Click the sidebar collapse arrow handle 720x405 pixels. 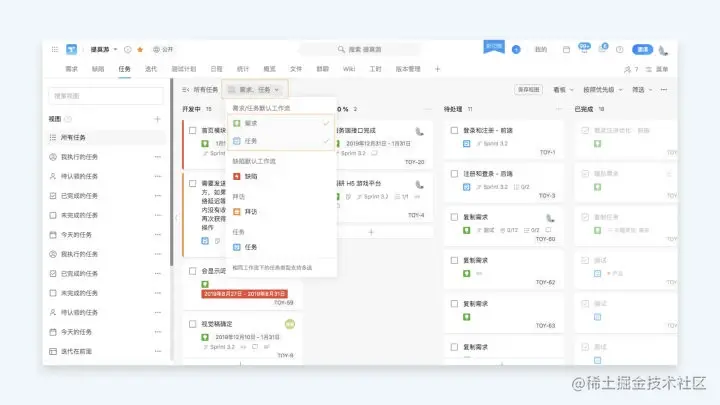coord(176,218)
